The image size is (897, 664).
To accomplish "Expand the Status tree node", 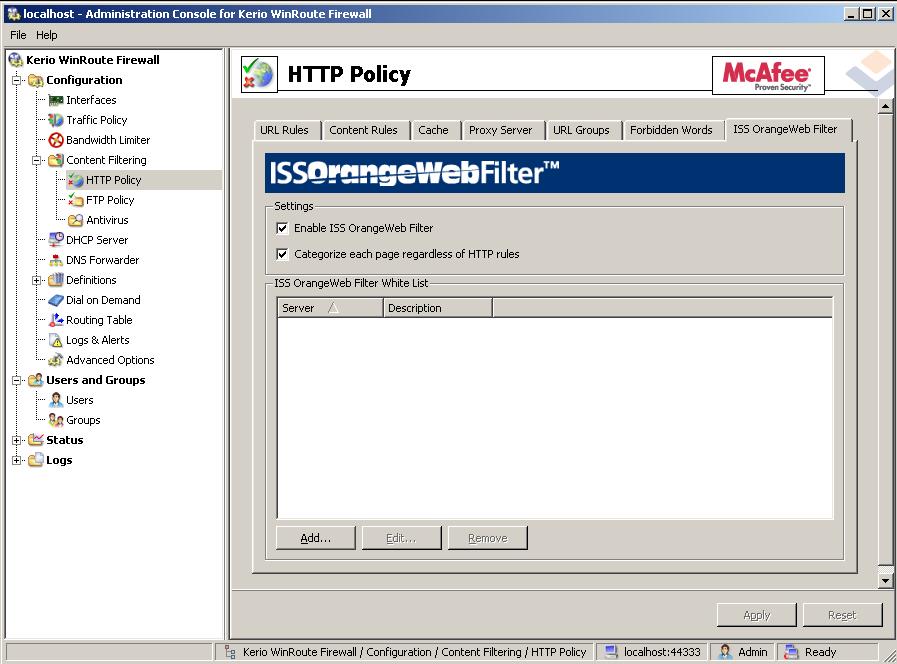I will [x=17, y=440].
